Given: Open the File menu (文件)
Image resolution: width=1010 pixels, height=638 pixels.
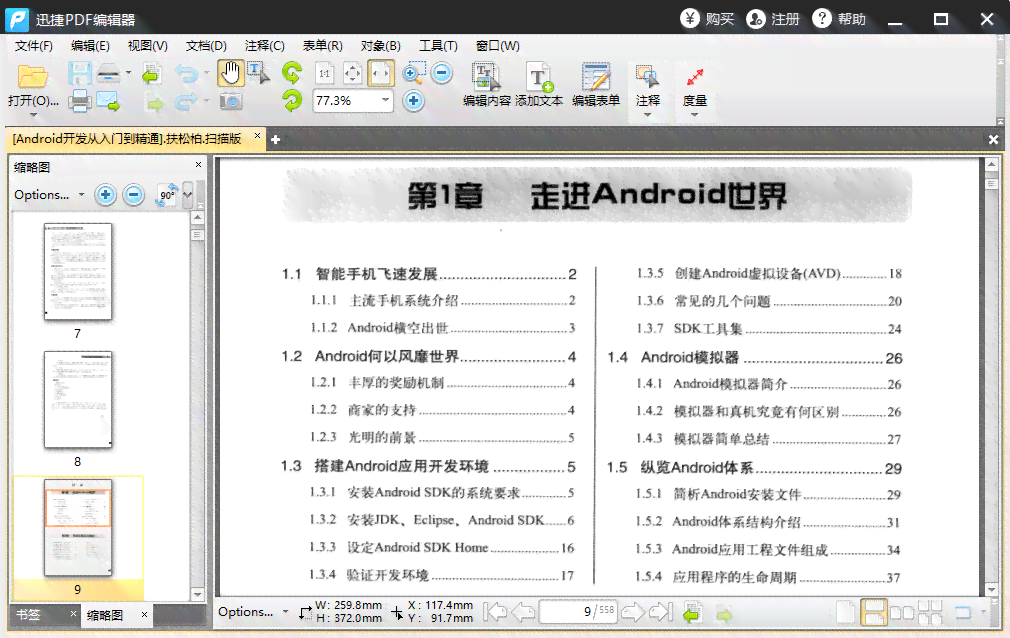Looking at the screenshot, I should 33,46.
